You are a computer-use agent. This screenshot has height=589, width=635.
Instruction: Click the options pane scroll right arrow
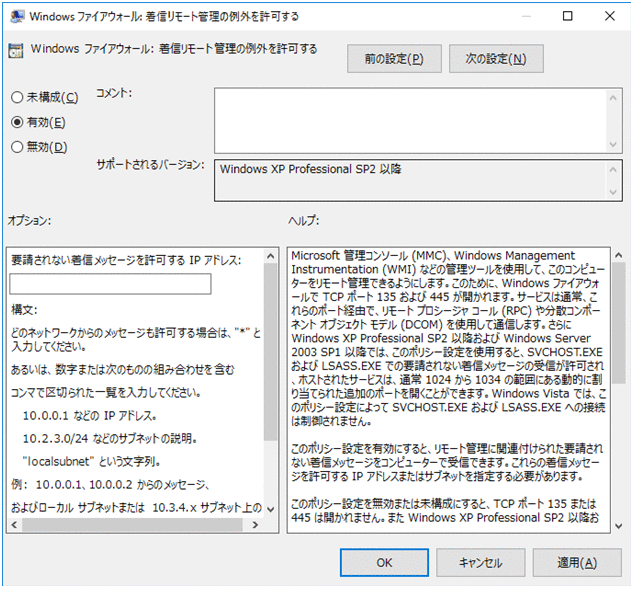click(x=255, y=525)
